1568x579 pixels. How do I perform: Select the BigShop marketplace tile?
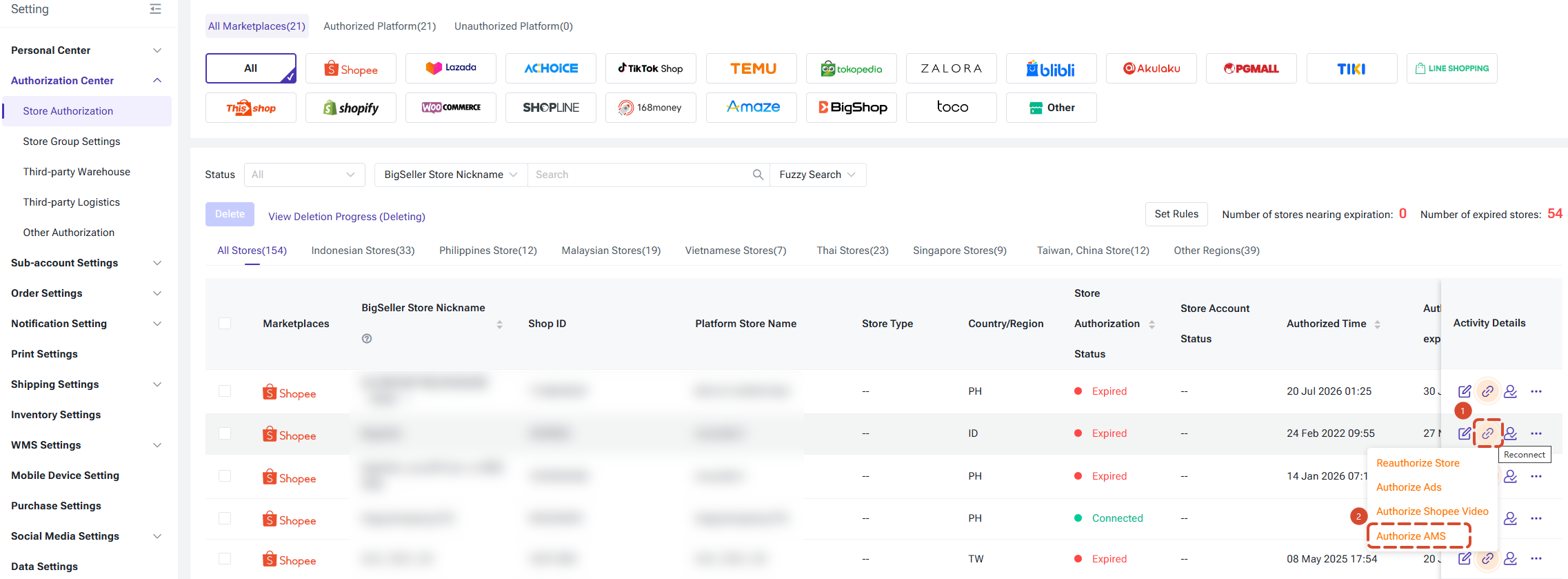(852, 108)
